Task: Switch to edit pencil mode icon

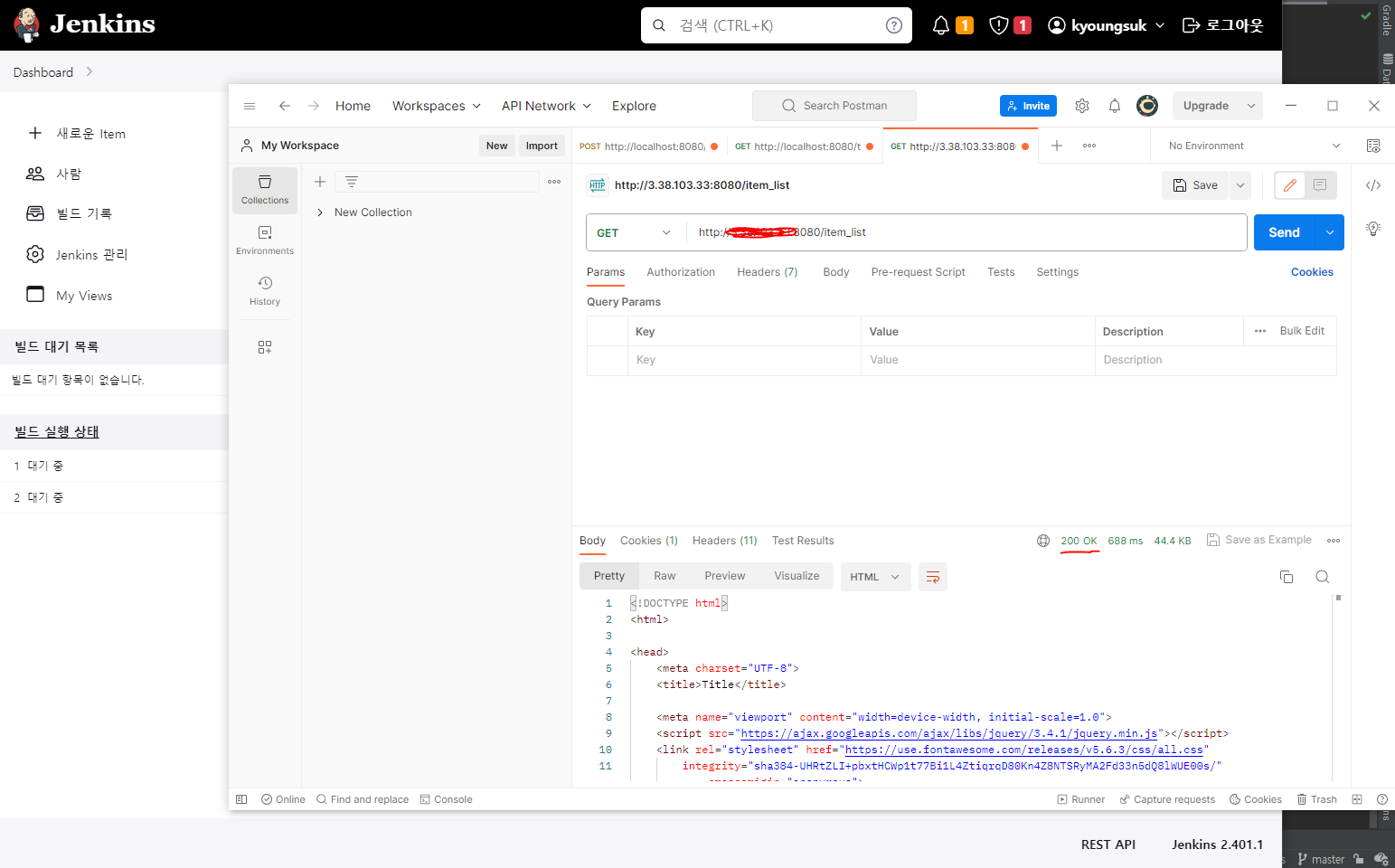Action: tap(1290, 185)
